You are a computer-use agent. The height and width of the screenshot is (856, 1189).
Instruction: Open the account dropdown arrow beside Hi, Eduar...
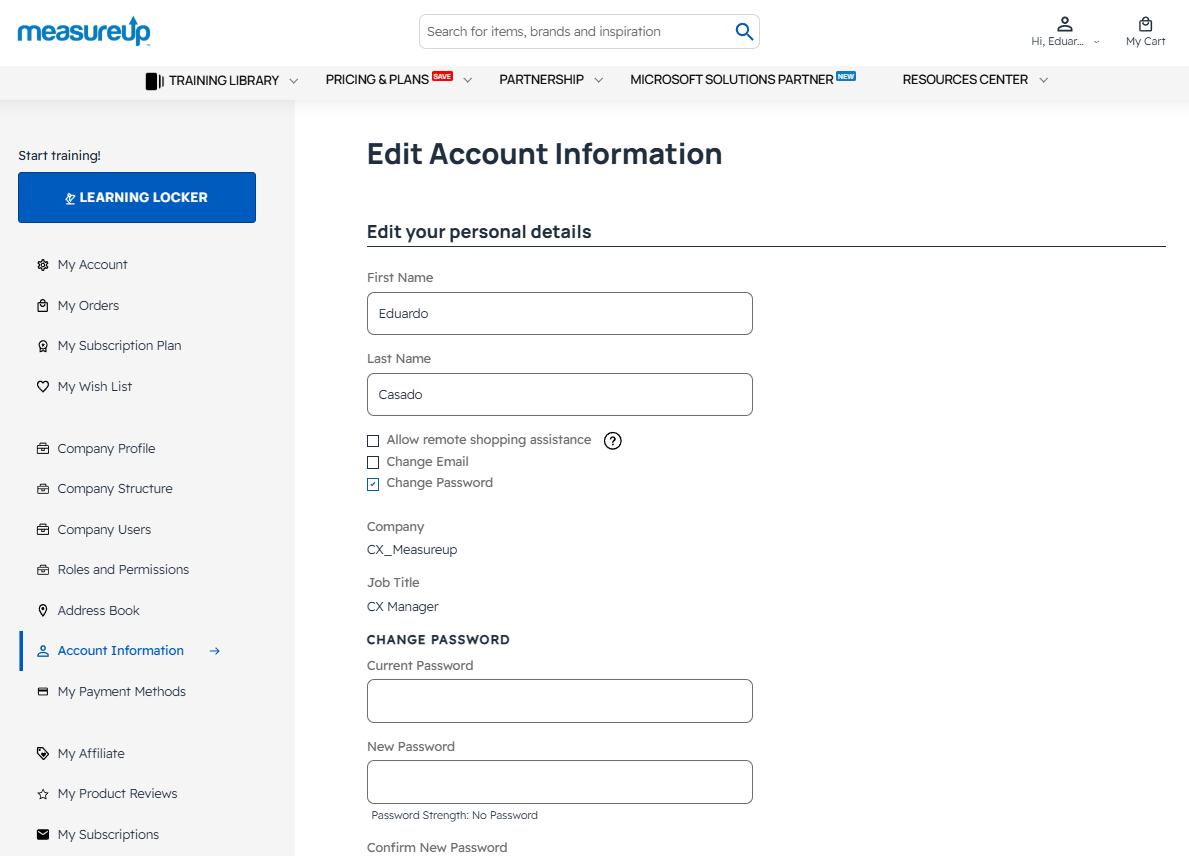coord(1096,42)
